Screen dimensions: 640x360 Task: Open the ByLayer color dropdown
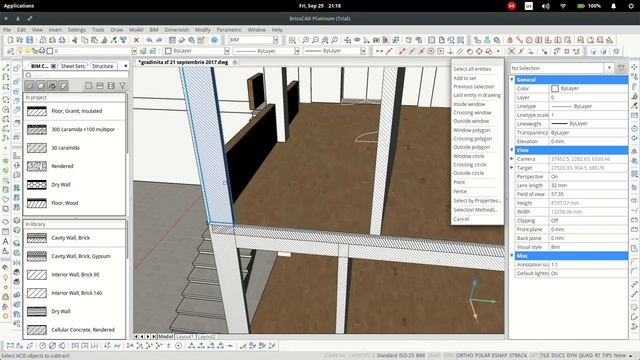pyautogui.click(x=227, y=51)
